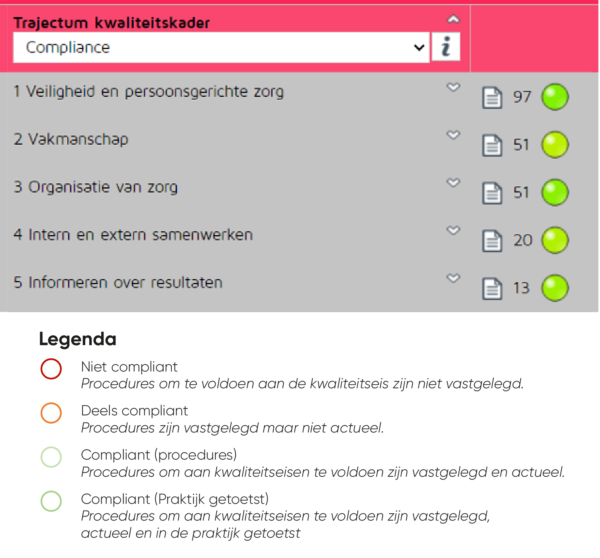
Task: Click the Deels compliant orange legend circle
Action: [x=51, y=413]
